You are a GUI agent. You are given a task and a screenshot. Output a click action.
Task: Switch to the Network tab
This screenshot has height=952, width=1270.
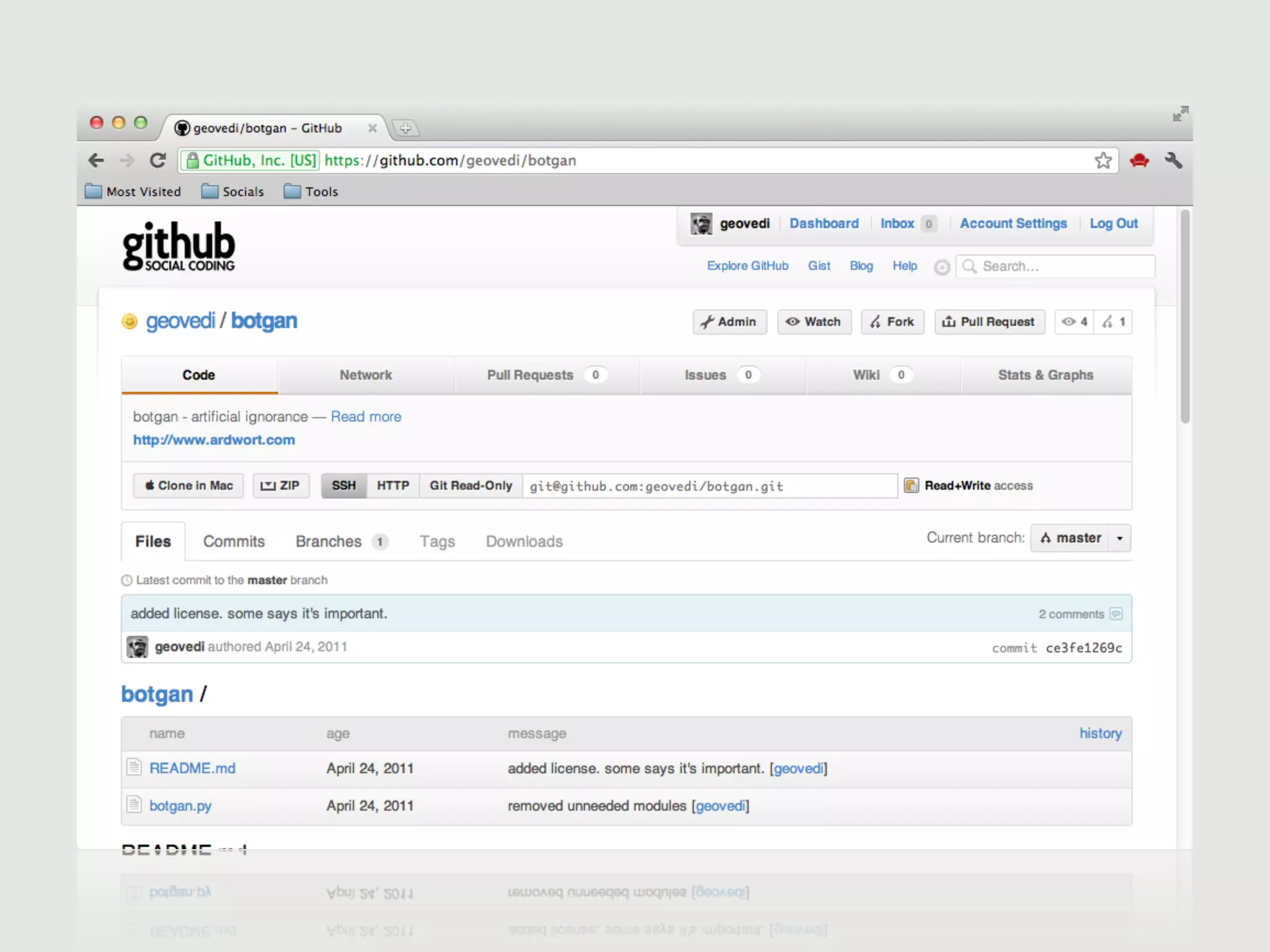tap(365, 375)
